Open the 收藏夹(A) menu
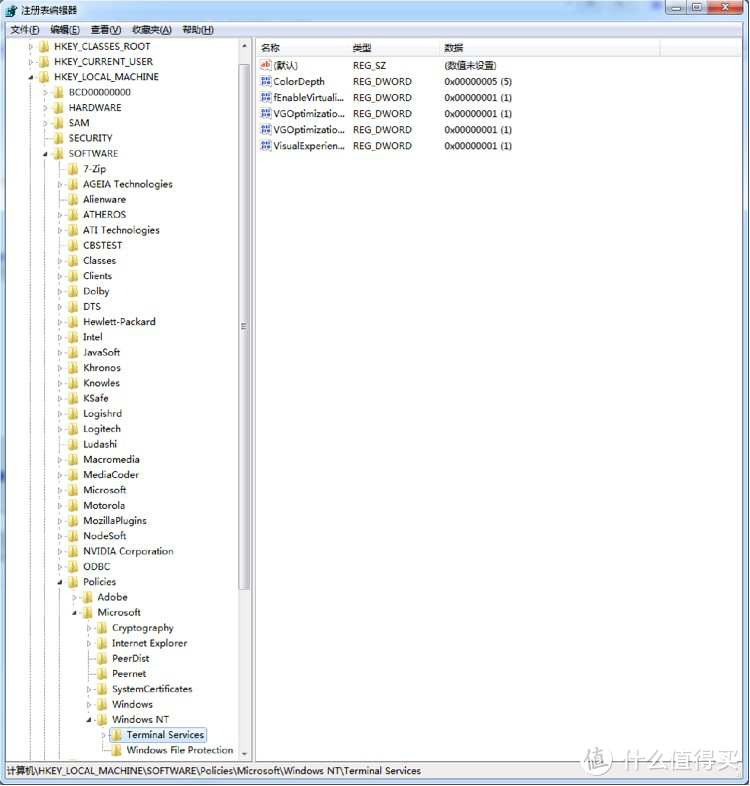 click(x=151, y=30)
